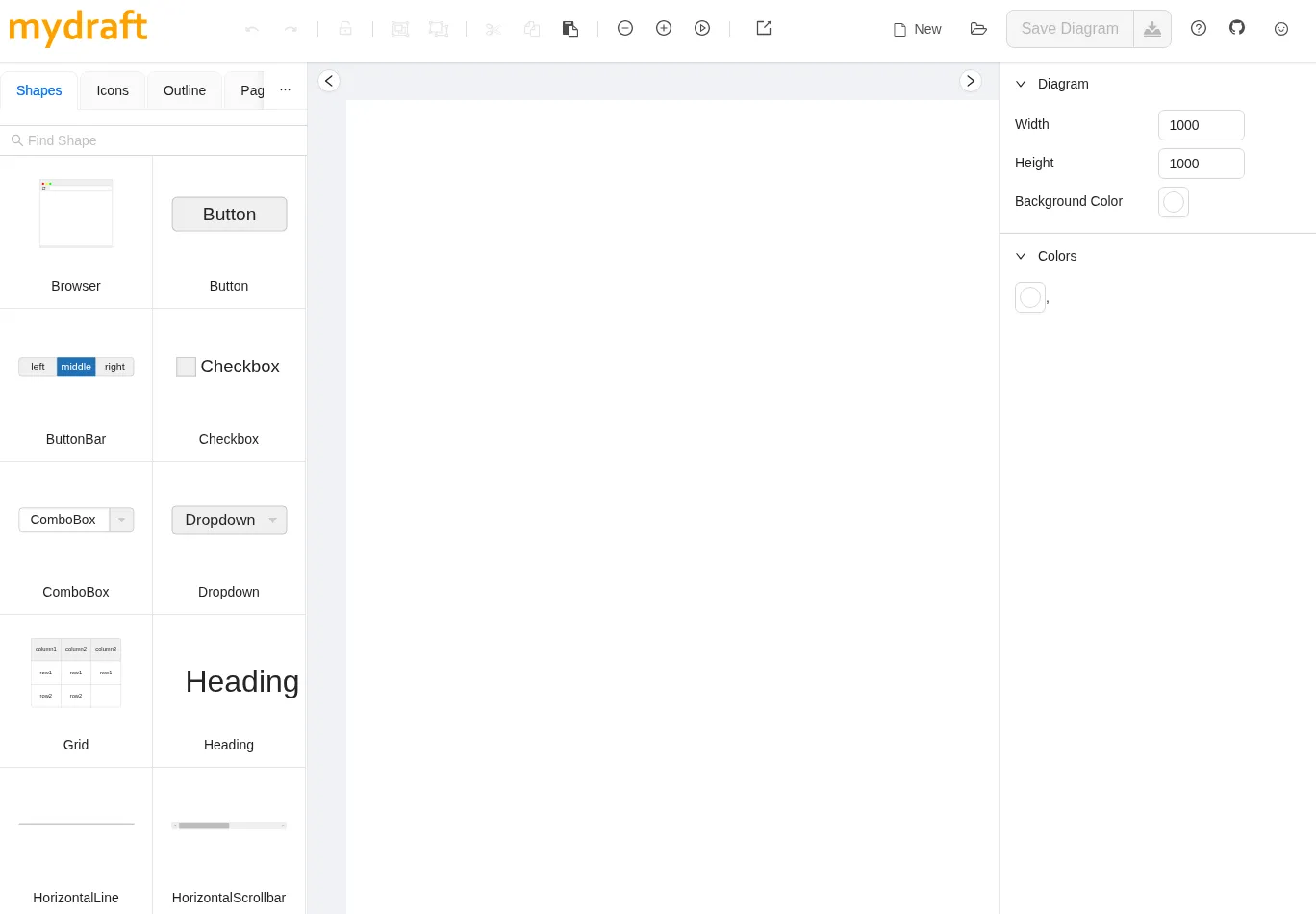Switch to the Outline tab
Viewport: 1316px width, 914px height.
pos(185,90)
